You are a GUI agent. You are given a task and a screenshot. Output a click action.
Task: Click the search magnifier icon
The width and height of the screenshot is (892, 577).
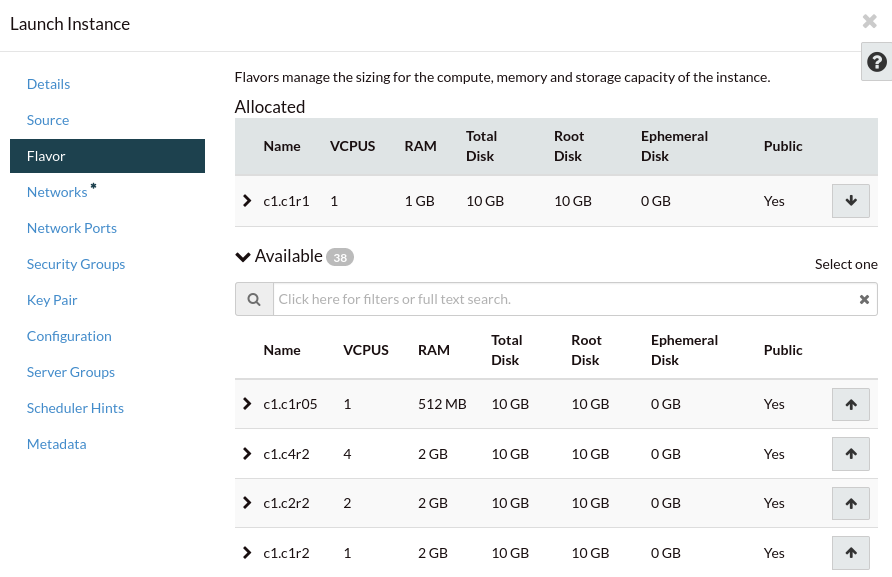pos(254,299)
